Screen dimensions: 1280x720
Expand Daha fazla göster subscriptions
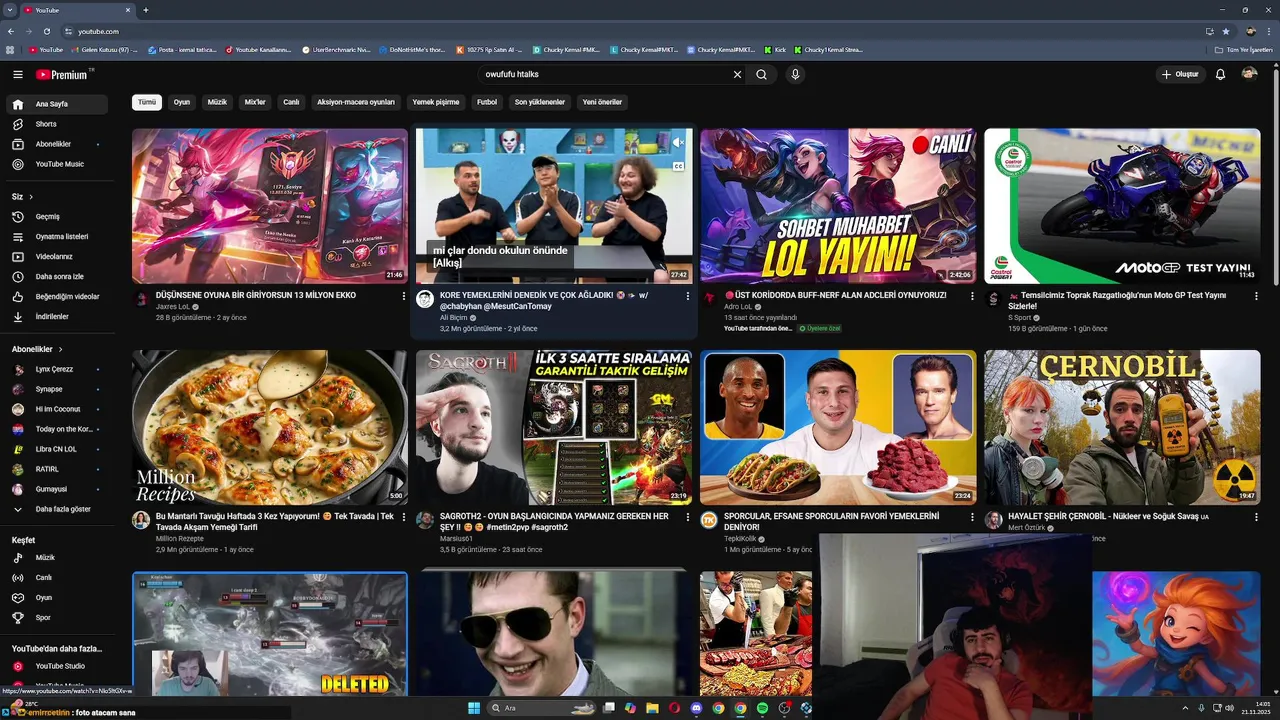tap(57, 509)
